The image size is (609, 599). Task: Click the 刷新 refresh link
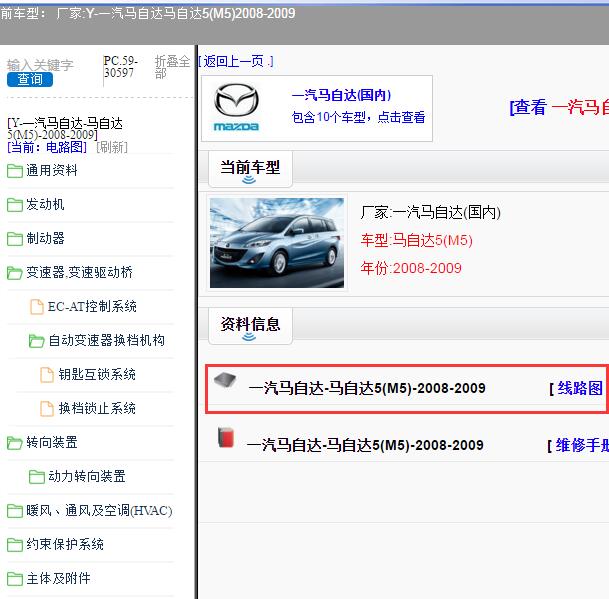point(112,147)
